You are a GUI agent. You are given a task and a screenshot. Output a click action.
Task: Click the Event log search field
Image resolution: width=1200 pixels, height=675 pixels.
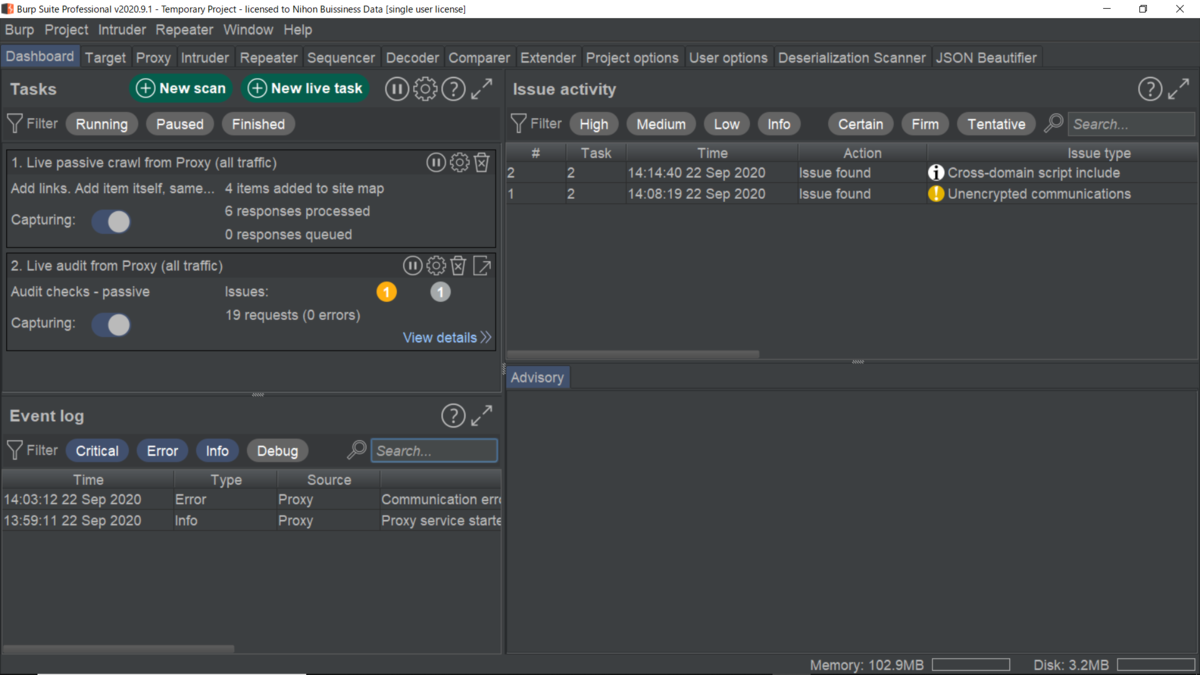434,451
